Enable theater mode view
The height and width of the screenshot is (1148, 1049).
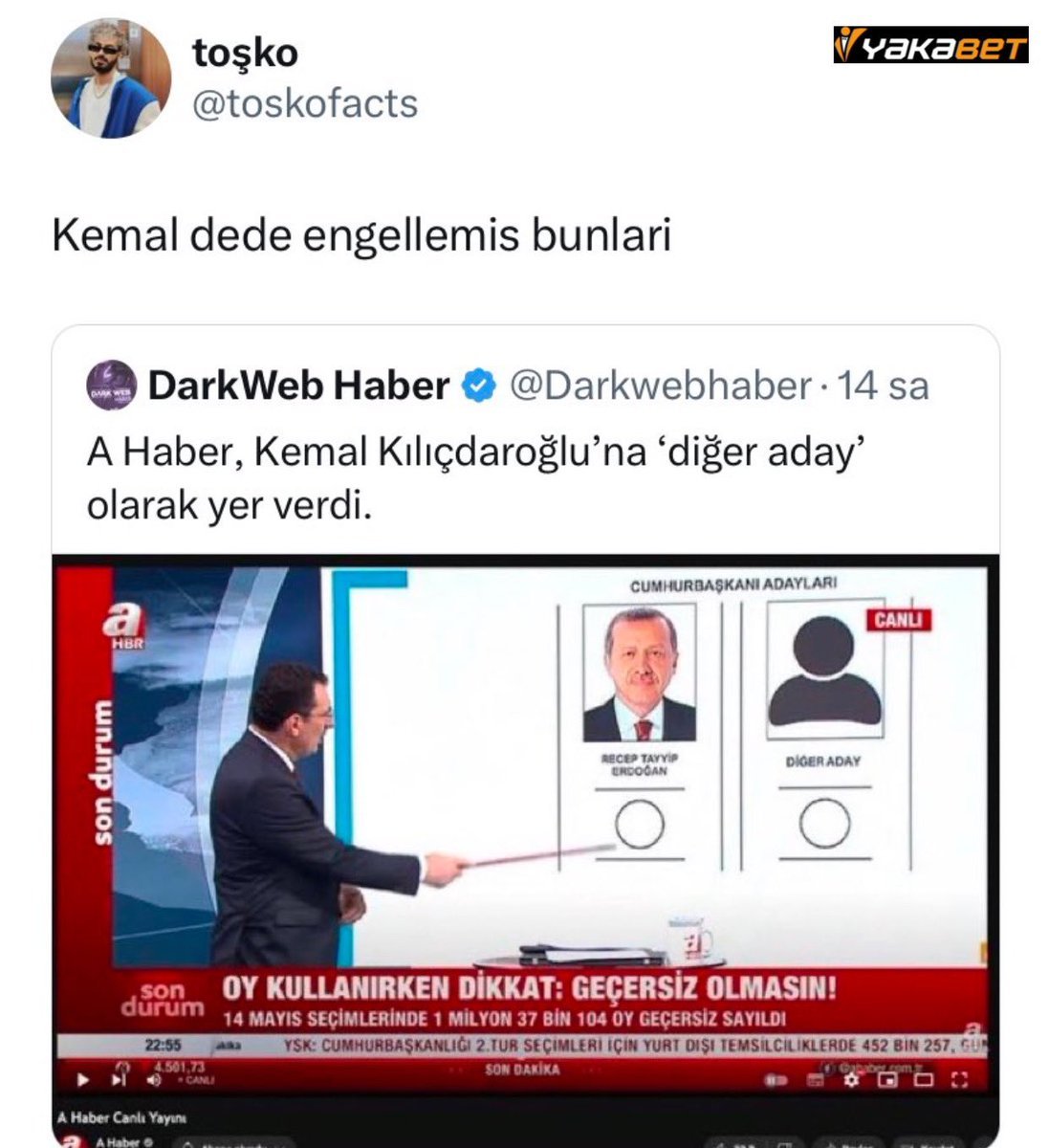[923, 1080]
